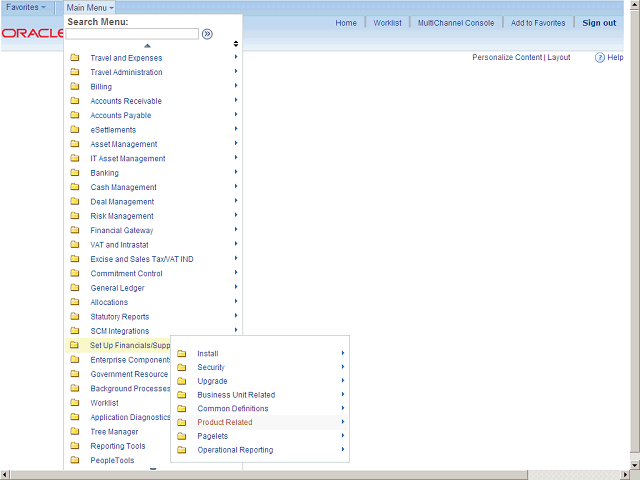This screenshot has width=640, height=480.
Task: Open the Personalize Content link
Action: pos(506,58)
